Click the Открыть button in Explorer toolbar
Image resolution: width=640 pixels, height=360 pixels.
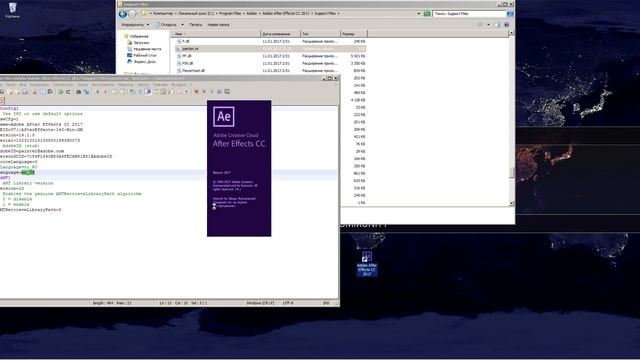[166, 25]
